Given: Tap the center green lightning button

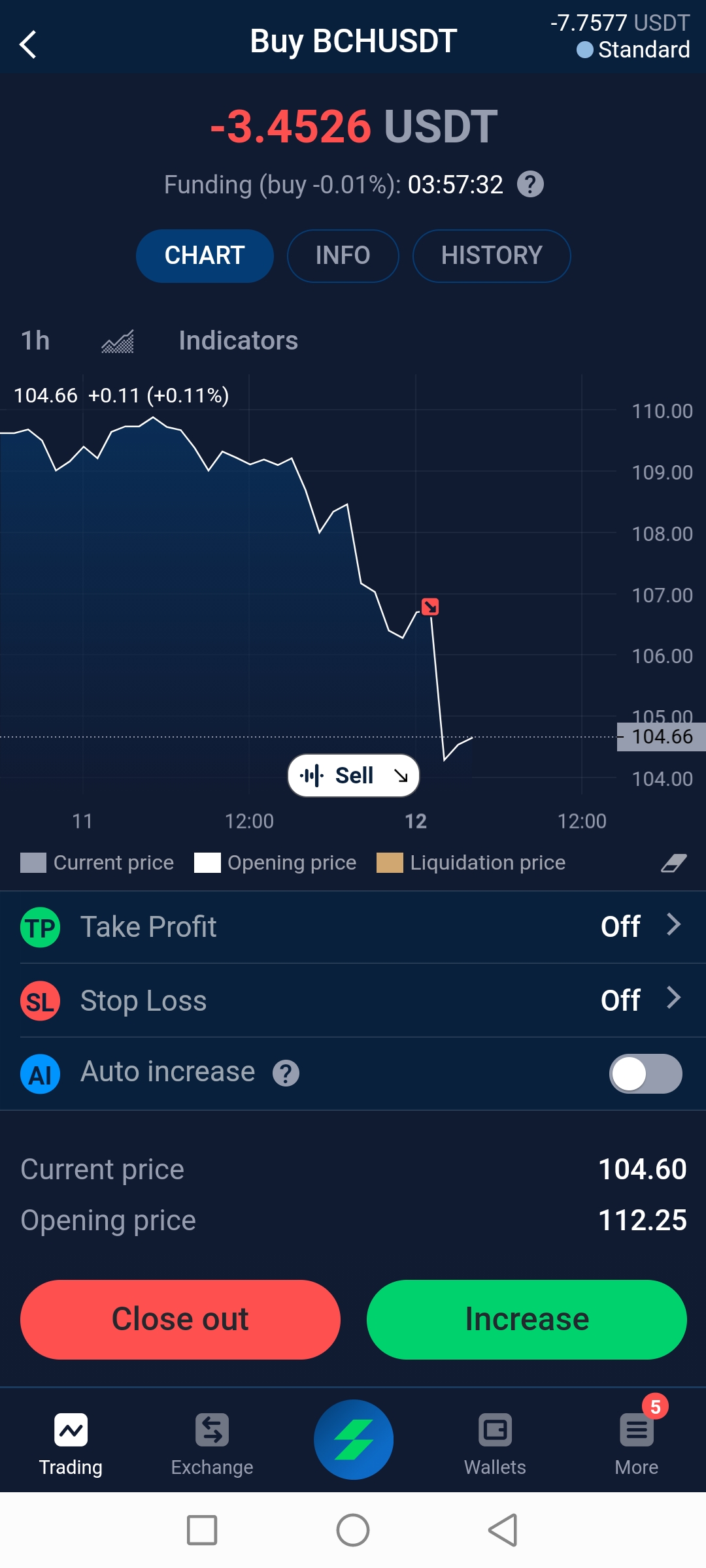Looking at the screenshot, I should (x=354, y=1439).
